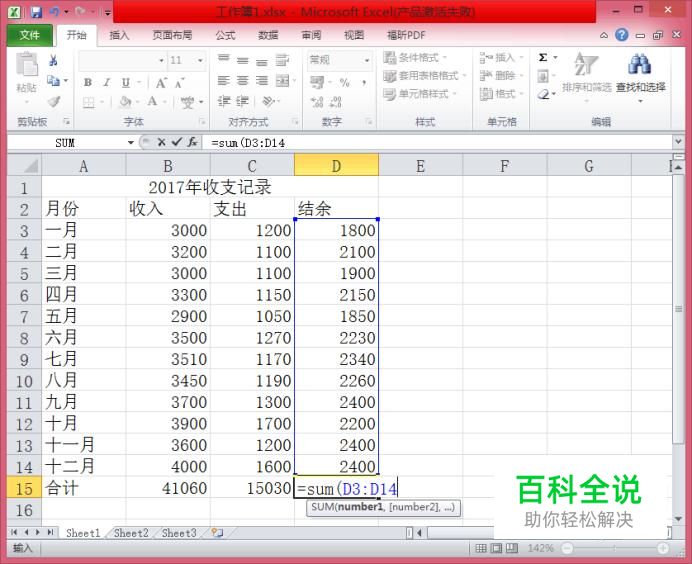This screenshot has width=692, height=564.
Task: Switch to the 公式 Formulas tab
Action: (225, 35)
